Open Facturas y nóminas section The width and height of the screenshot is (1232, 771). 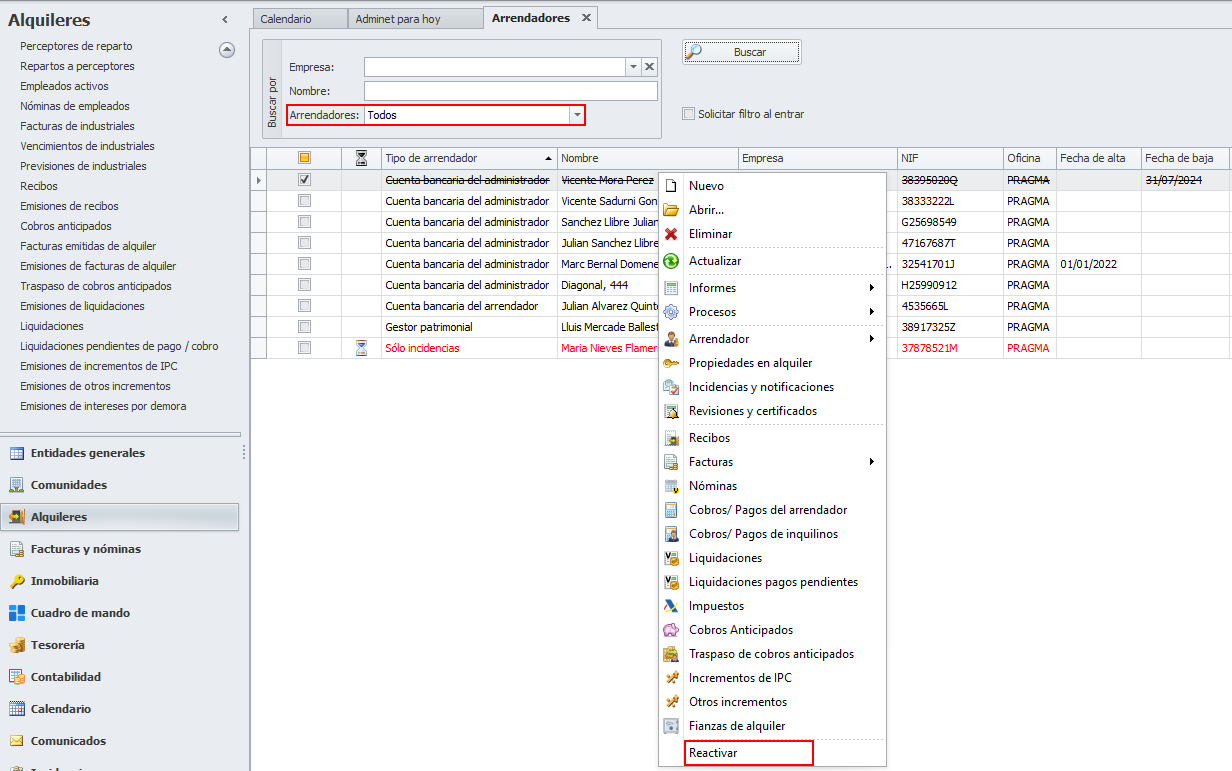click(x=120, y=549)
